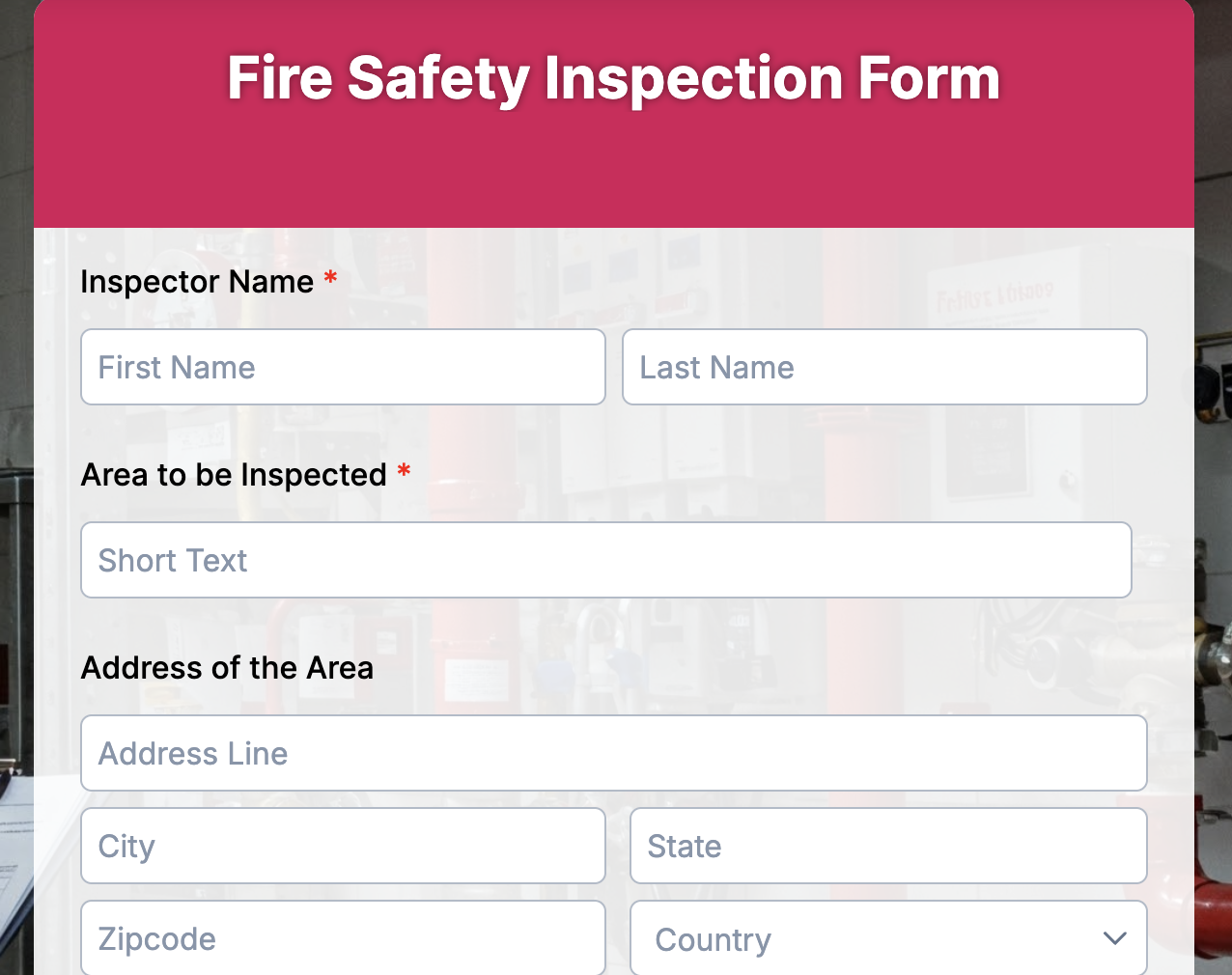1232x975 pixels.
Task: Select the Area to be Inspected text box
Action: point(605,560)
